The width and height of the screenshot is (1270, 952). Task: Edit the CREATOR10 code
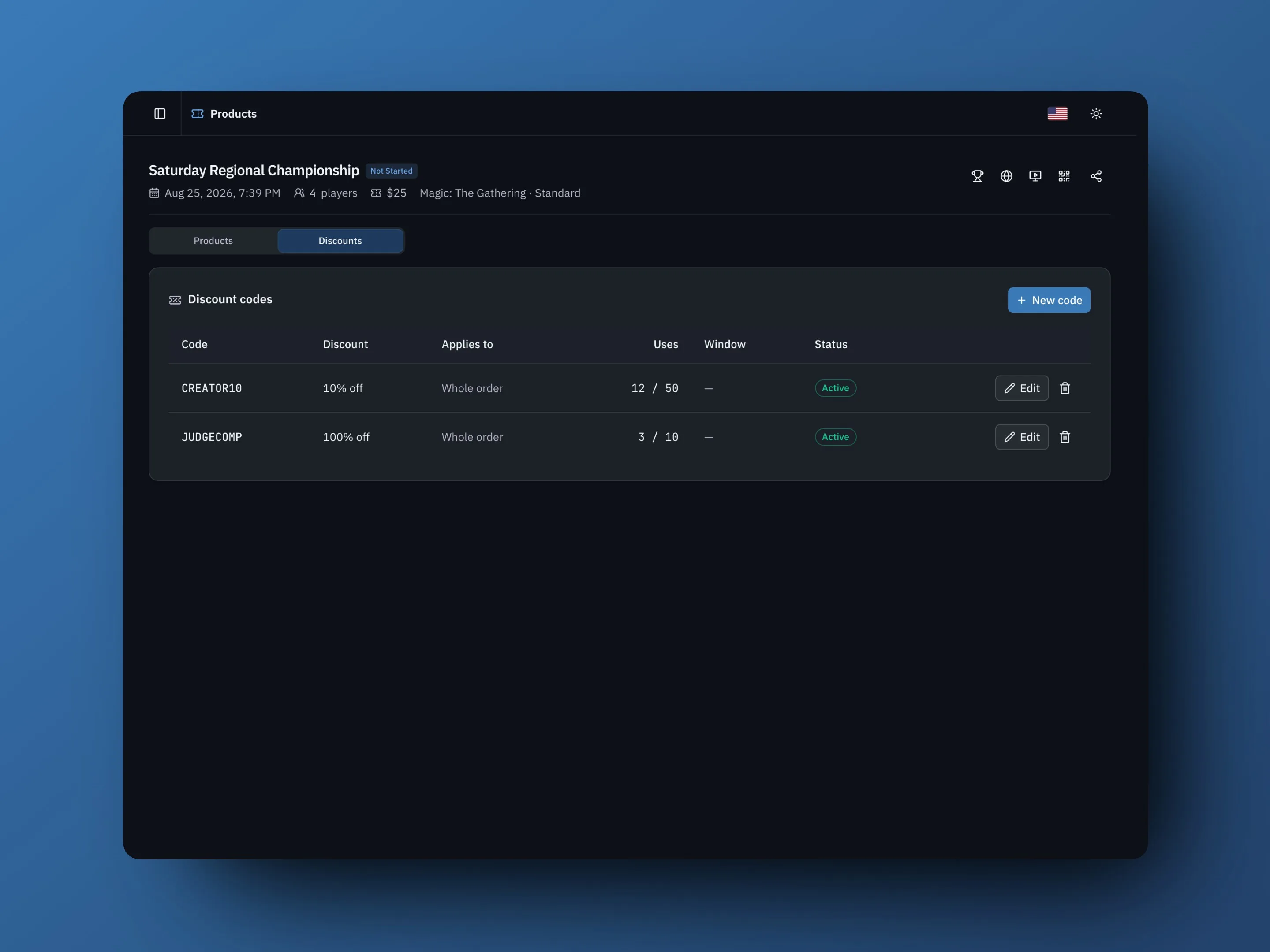1022,388
